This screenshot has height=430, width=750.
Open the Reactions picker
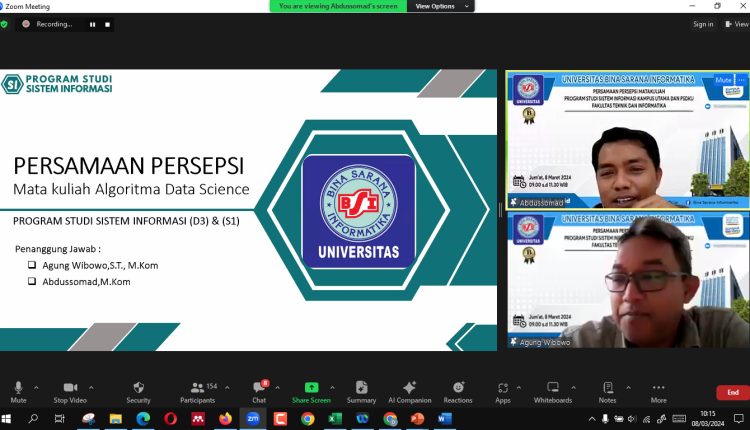(x=458, y=392)
